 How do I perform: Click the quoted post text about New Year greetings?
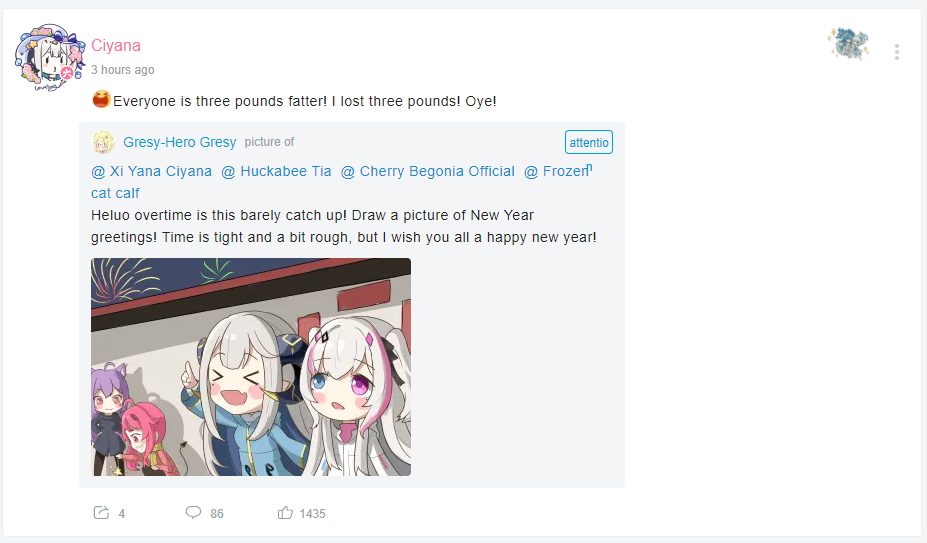tap(343, 226)
